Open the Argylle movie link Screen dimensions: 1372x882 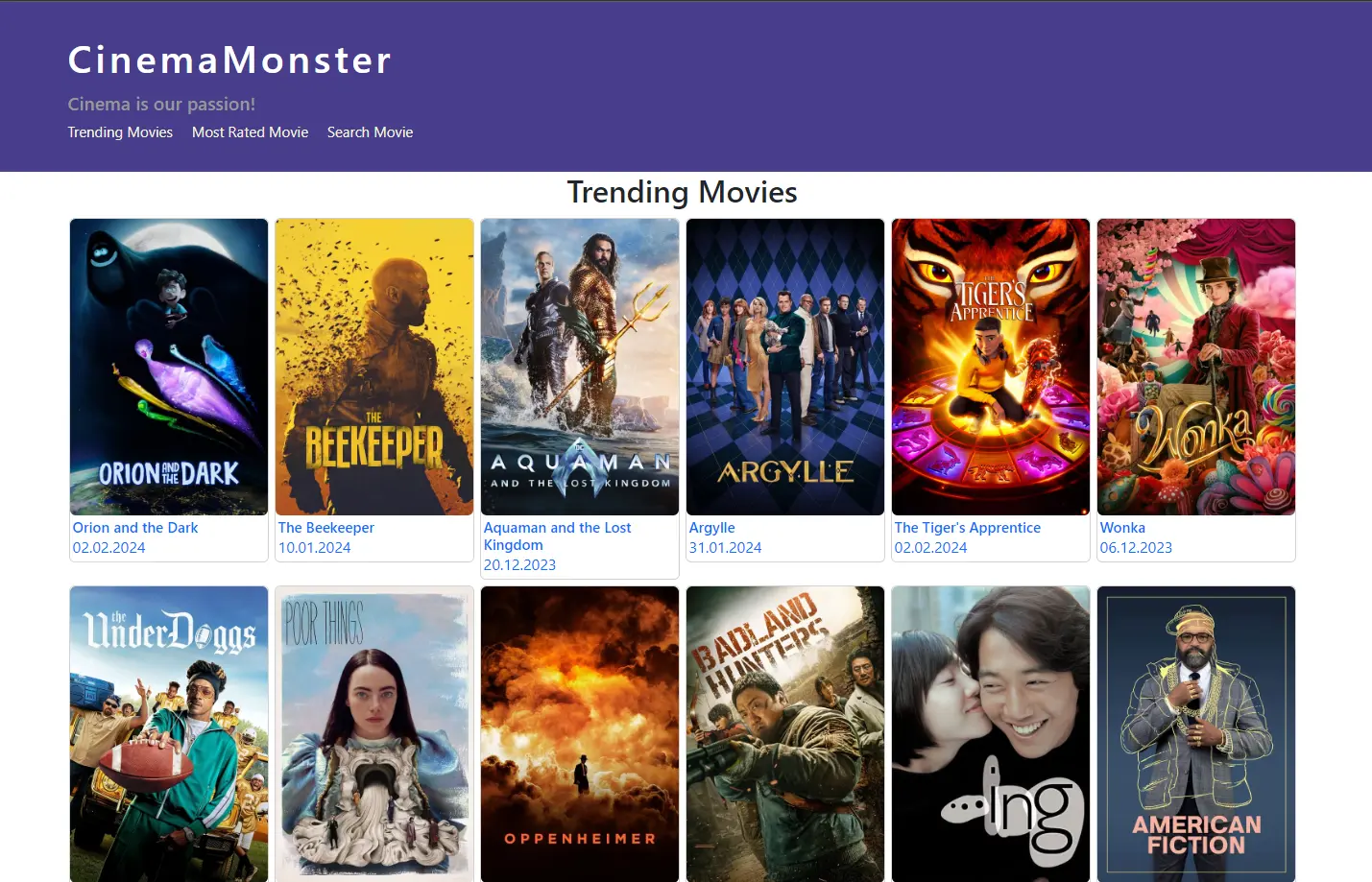click(711, 527)
